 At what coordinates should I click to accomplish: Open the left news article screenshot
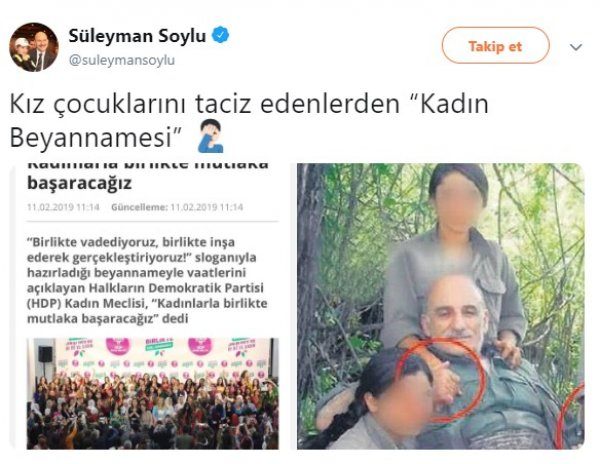(x=150, y=306)
